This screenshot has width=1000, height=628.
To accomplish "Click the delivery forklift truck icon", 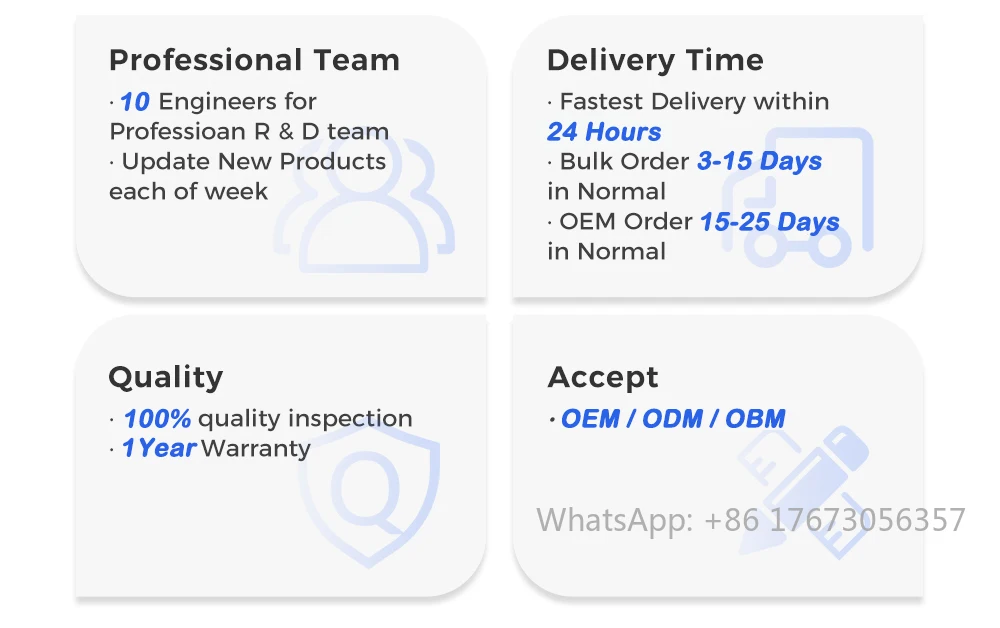I will [805, 200].
